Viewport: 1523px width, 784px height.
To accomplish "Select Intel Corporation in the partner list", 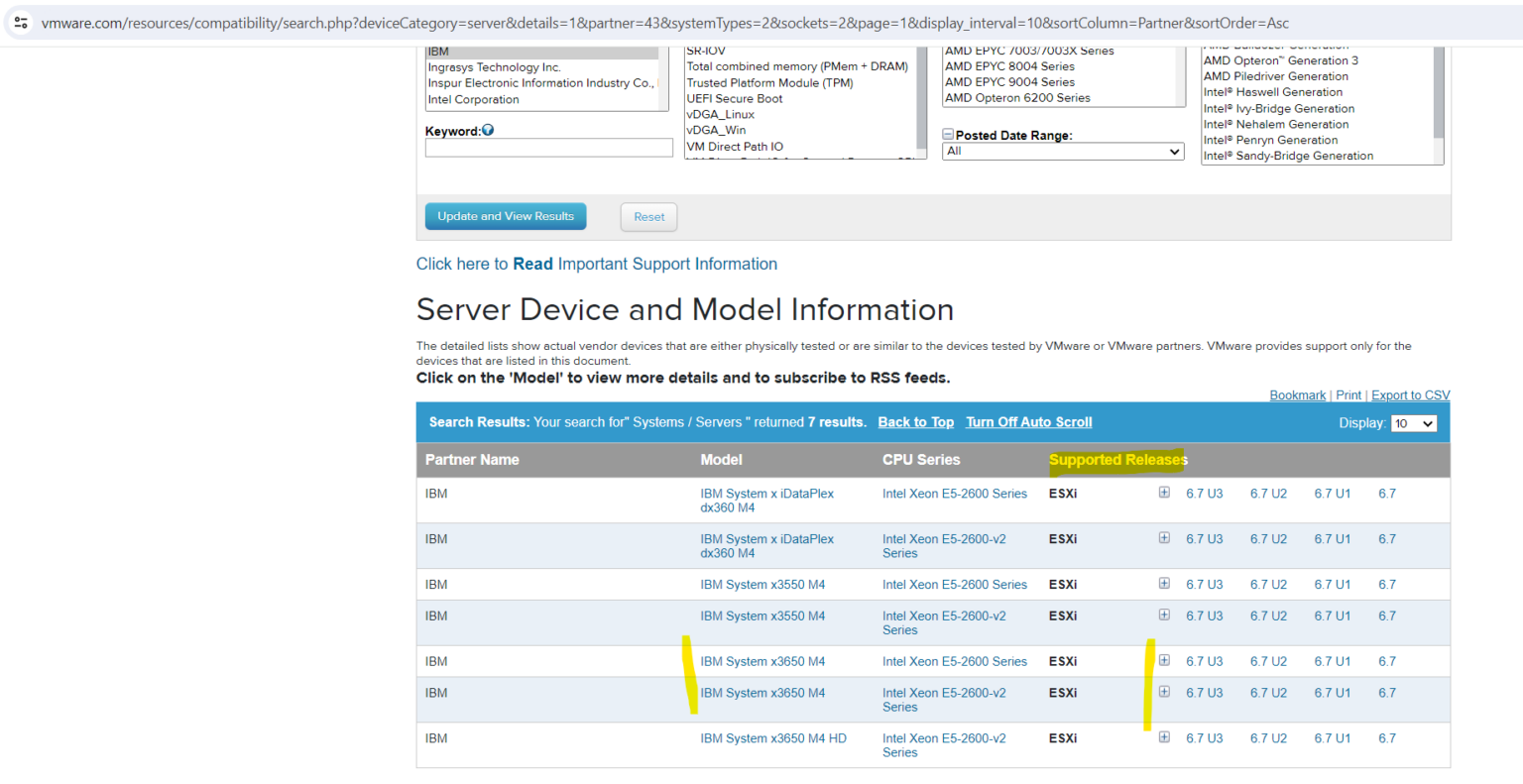I will [473, 99].
